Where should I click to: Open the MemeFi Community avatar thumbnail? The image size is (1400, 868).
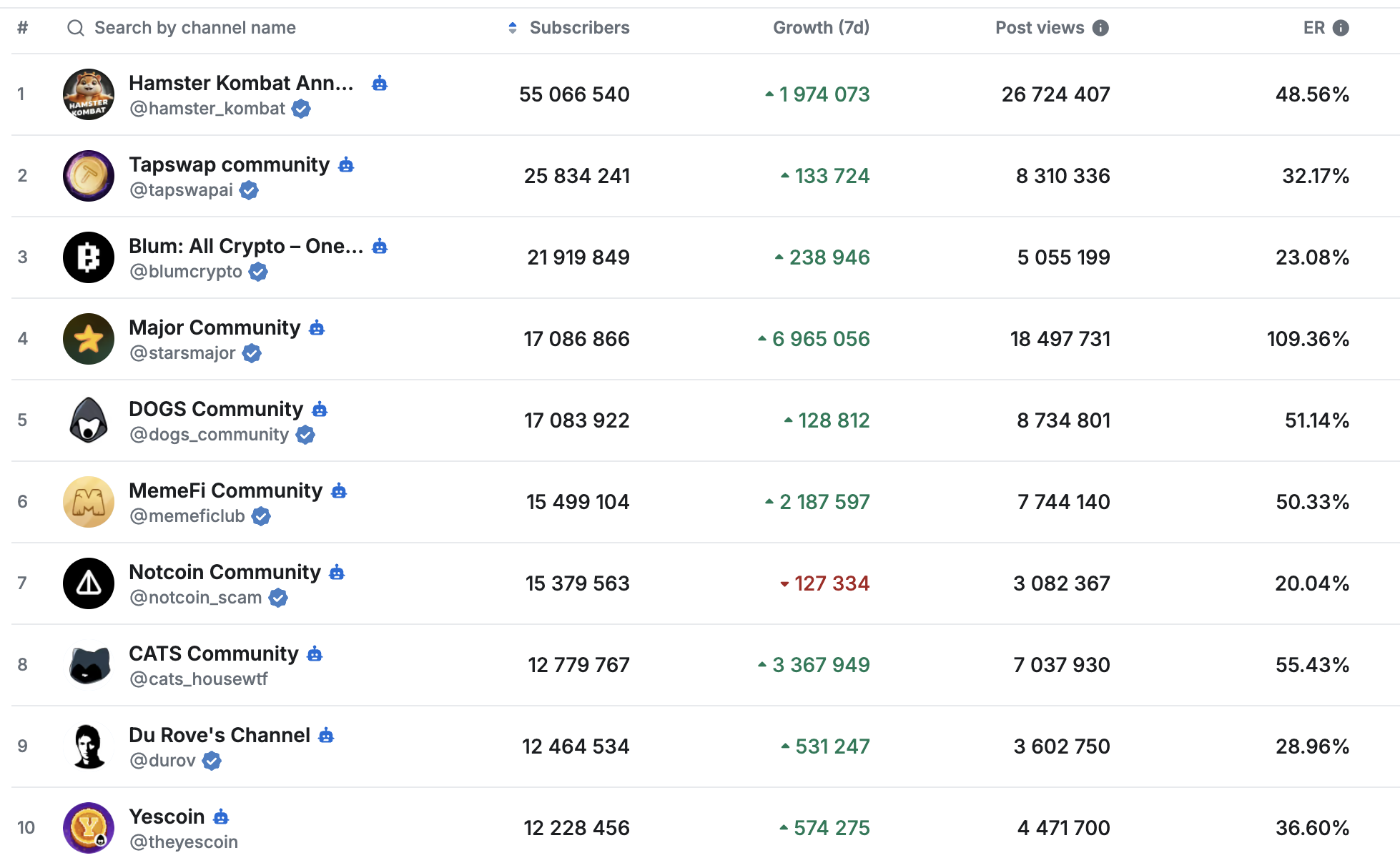[x=89, y=502]
